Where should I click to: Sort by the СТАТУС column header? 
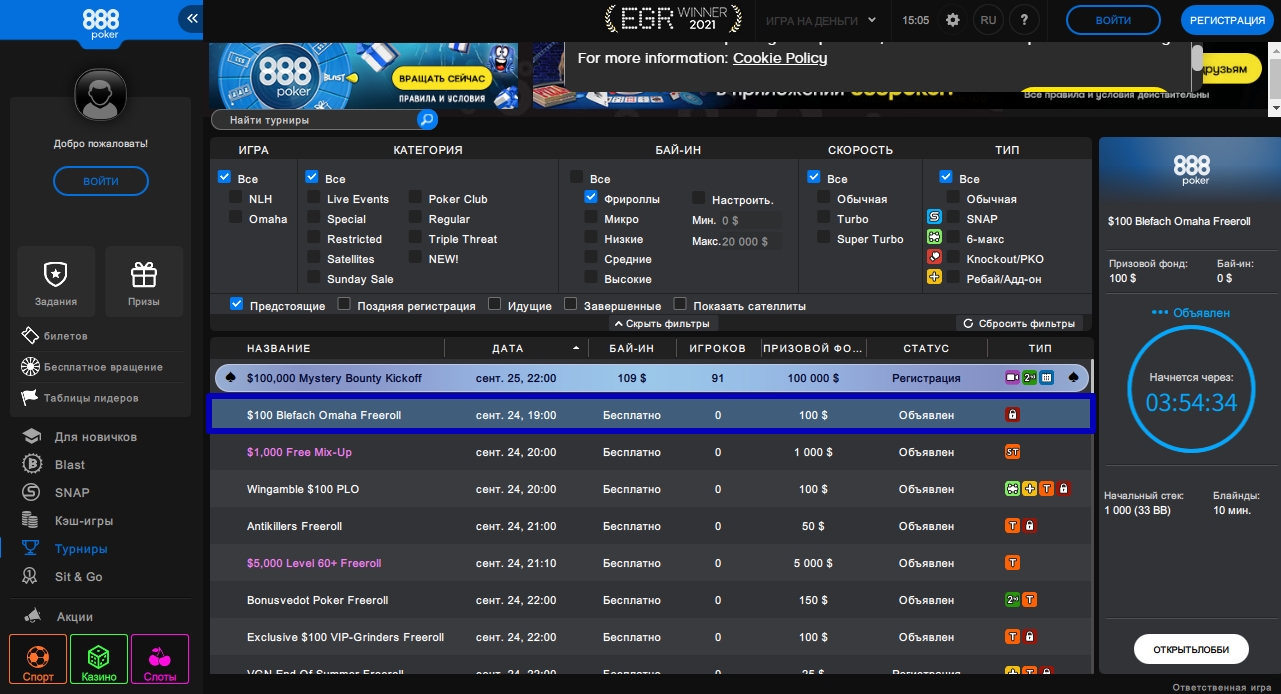point(926,348)
